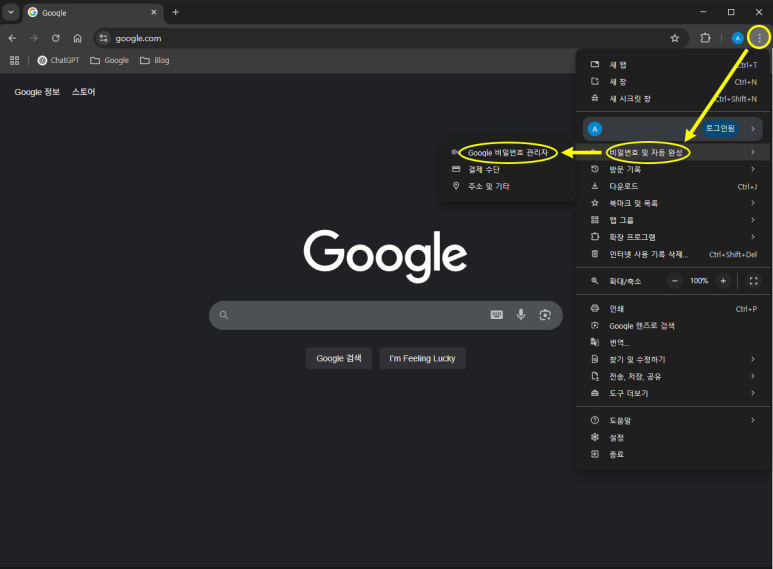Expand the 로그인됨 profile row
This screenshot has height=569, width=773.
pos(672,129)
